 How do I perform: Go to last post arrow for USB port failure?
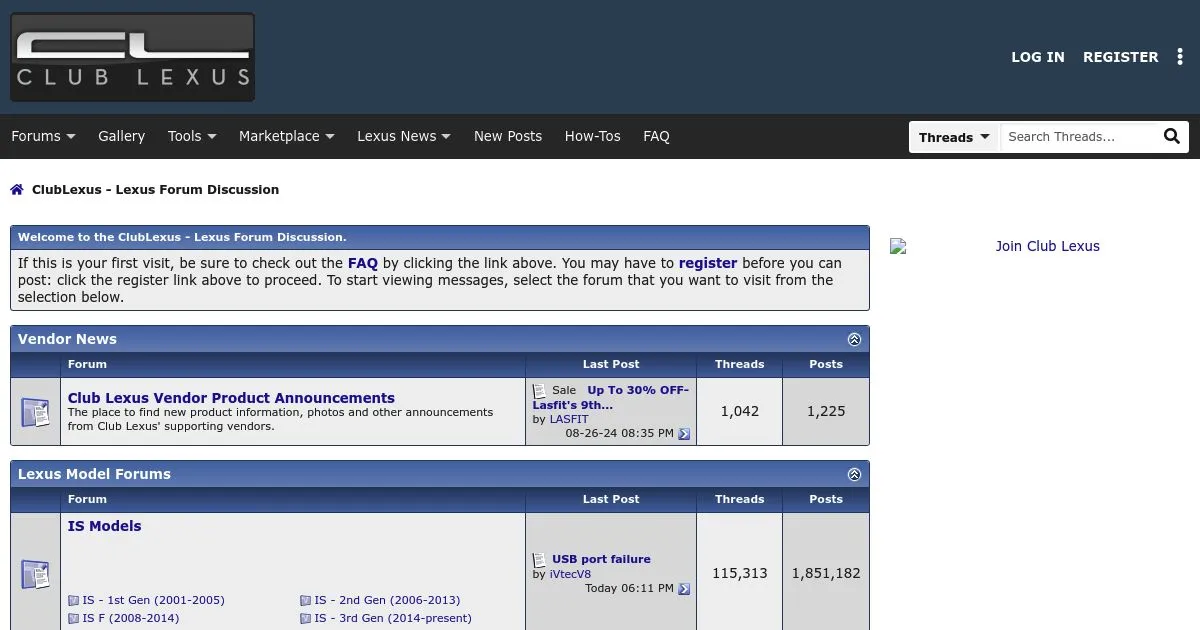pyautogui.click(x=684, y=589)
